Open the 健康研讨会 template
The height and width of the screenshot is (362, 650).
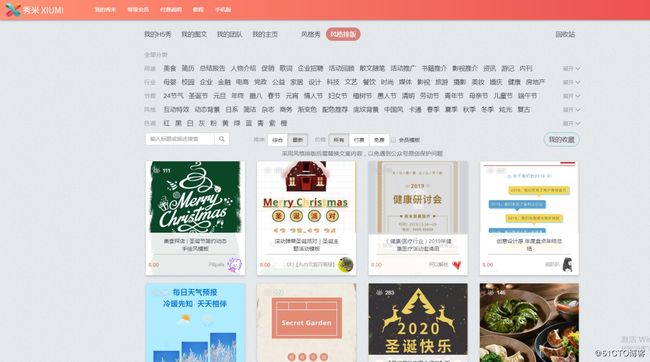point(418,218)
